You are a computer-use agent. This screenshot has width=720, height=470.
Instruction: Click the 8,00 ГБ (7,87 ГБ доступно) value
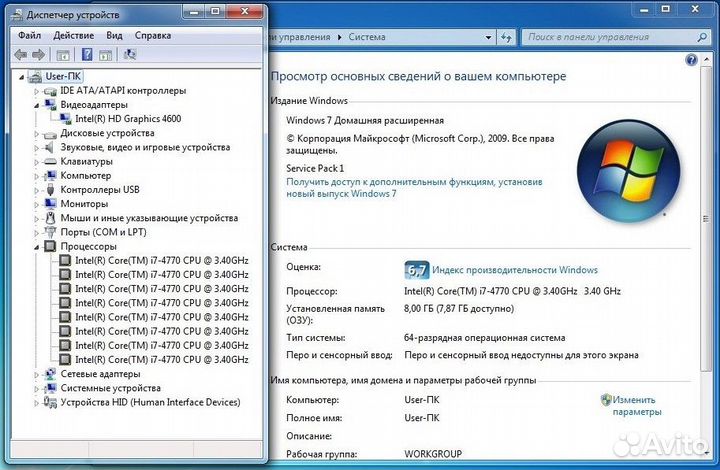[459, 308]
